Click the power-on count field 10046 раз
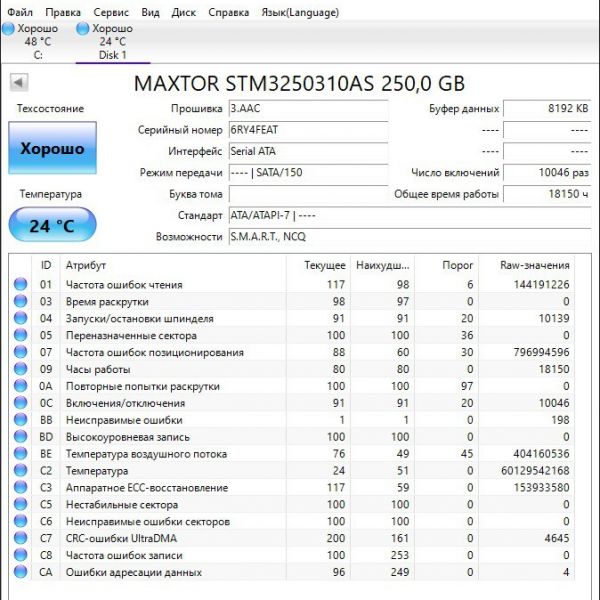Screen dimensions: 600x600 pos(547,173)
